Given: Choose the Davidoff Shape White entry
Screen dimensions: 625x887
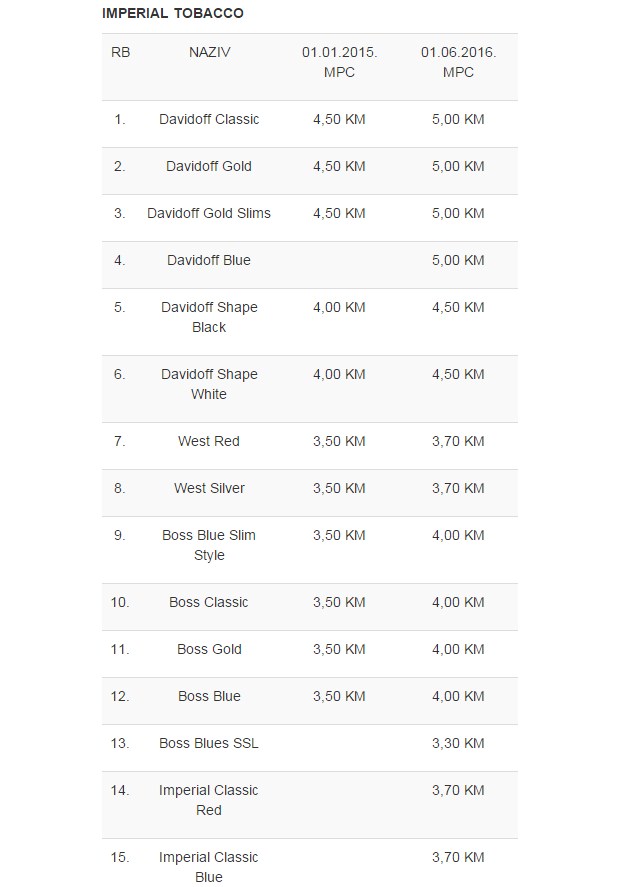Looking at the screenshot, I should point(209,384).
